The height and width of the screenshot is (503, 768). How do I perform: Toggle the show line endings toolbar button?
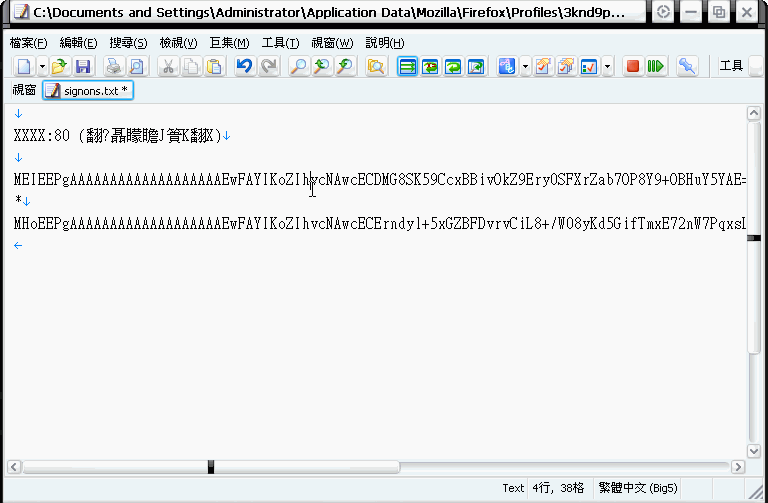(x=431, y=66)
